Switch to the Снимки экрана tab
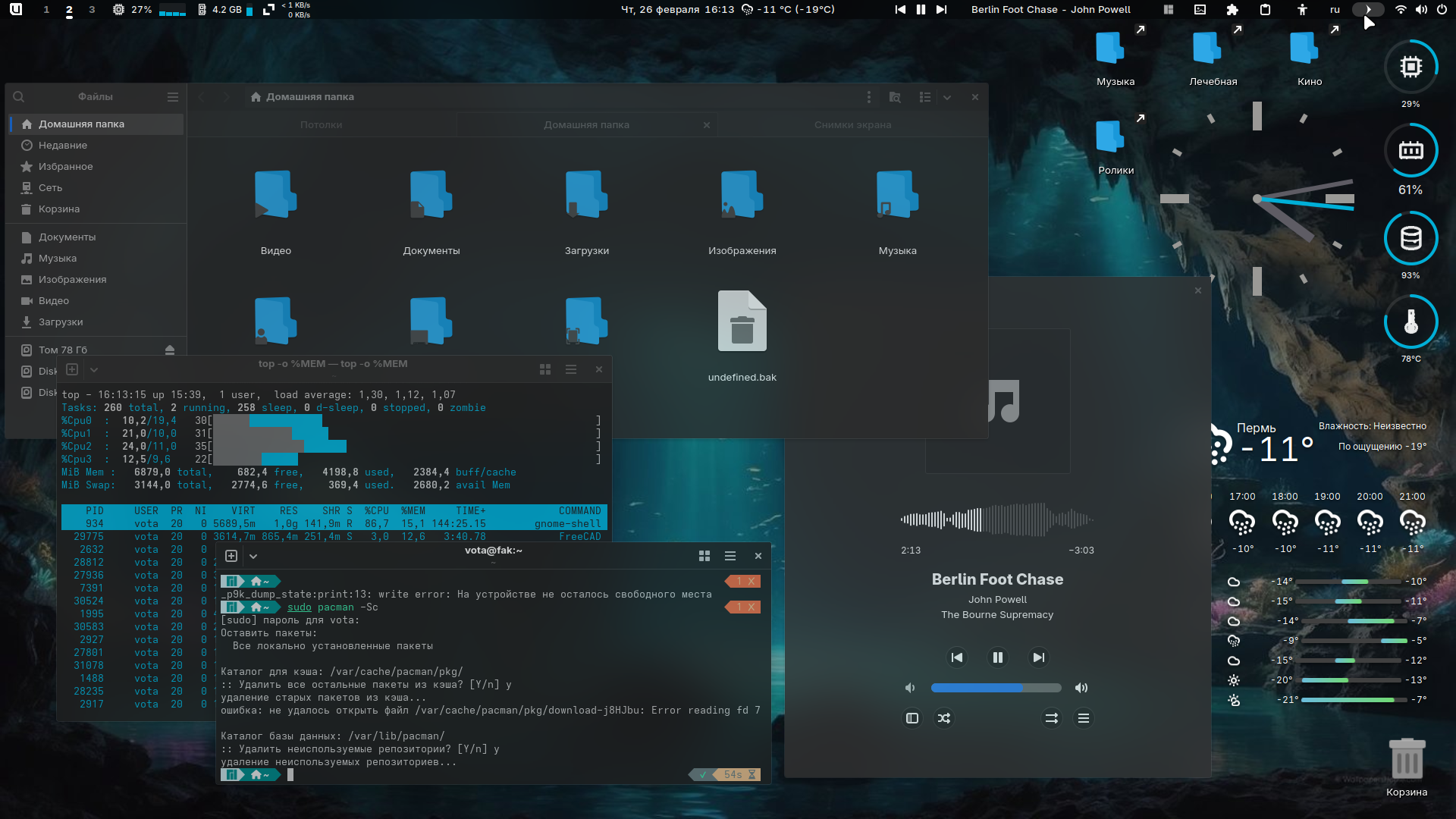This screenshot has height=819, width=1456. (852, 125)
